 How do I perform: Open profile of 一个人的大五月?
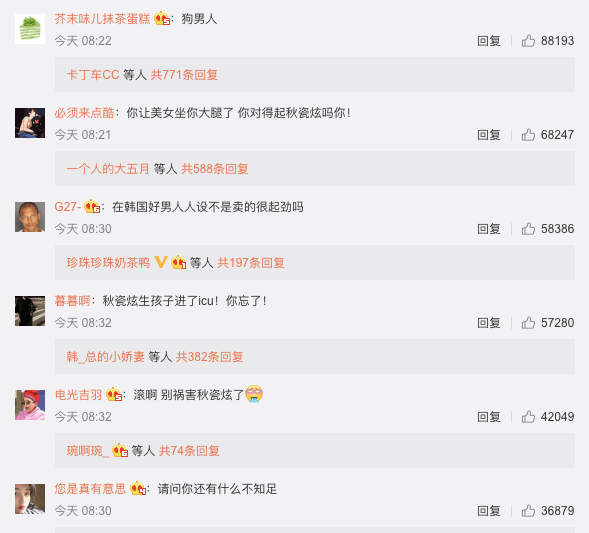click(108, 169)
